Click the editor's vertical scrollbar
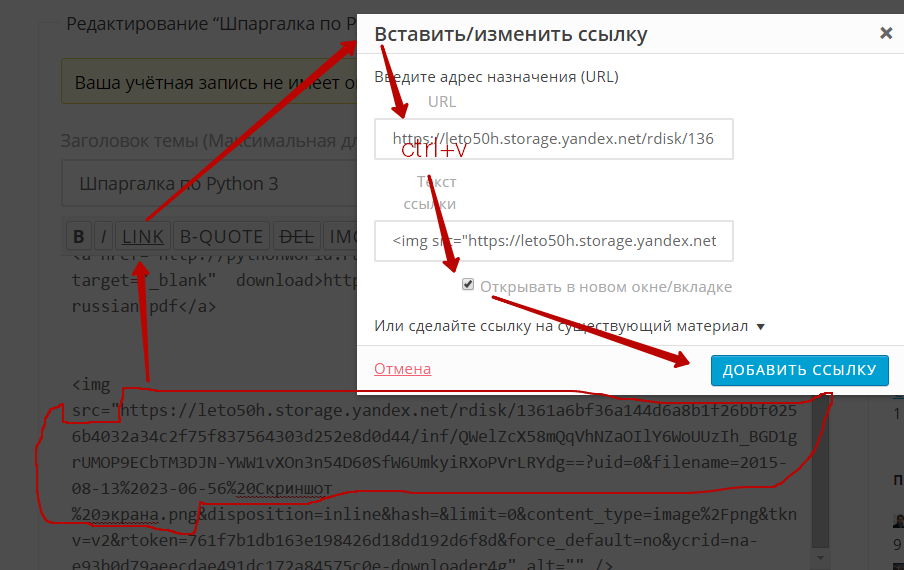 pyautogui.click(x=820, y=470)
